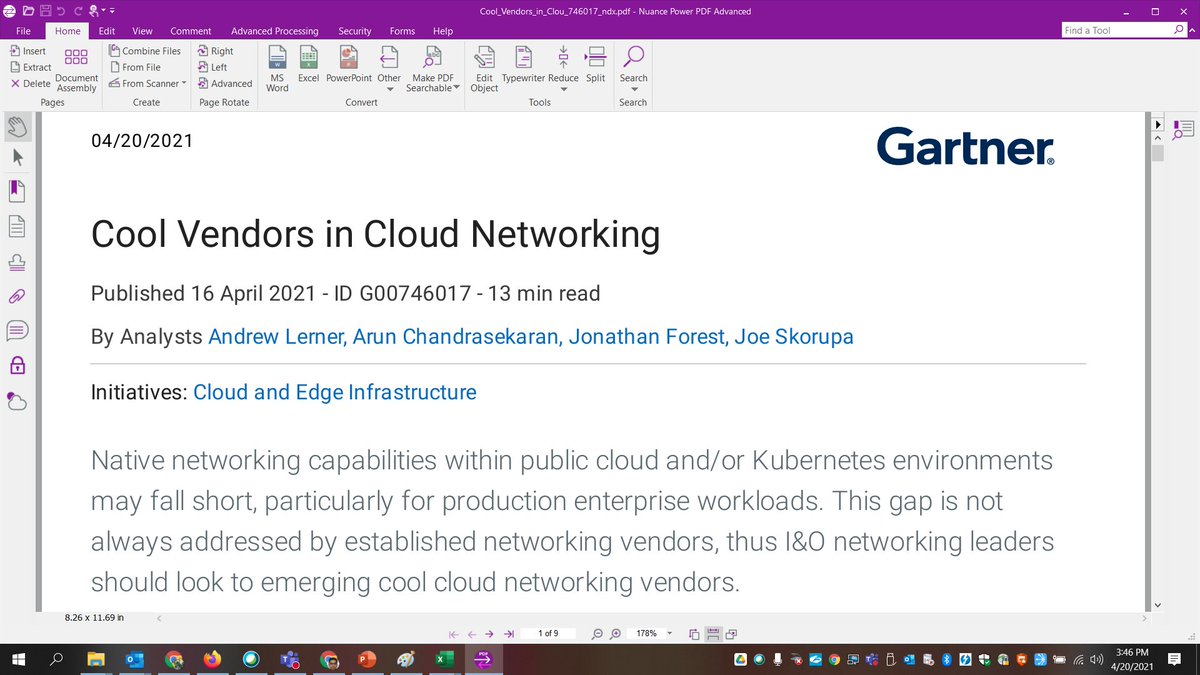Rotate page Left
Screen dimensions: 1200x675
pos(212,67)
